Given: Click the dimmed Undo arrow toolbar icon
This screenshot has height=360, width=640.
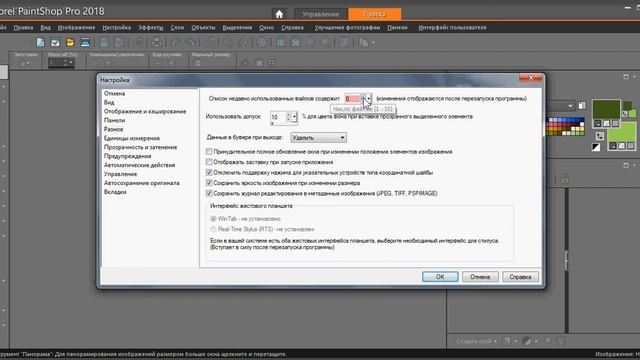Looking at the screenshot, I should (176, 42).
